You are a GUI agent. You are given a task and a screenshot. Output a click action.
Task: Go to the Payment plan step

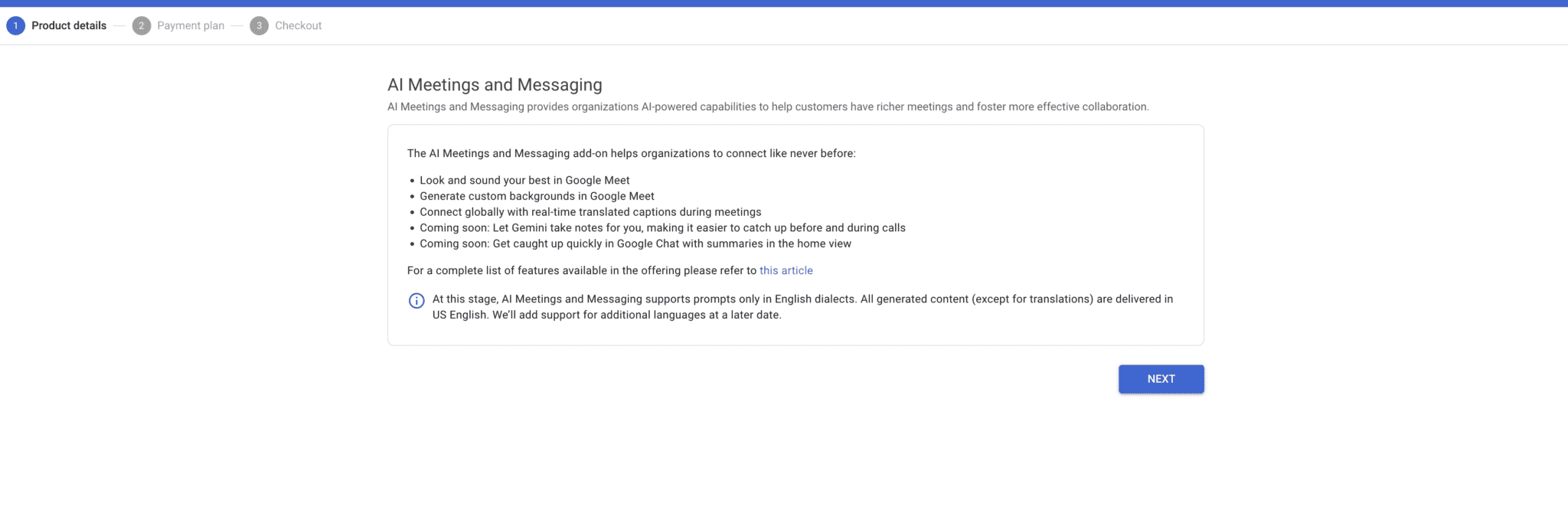click(x=178, y=25)
